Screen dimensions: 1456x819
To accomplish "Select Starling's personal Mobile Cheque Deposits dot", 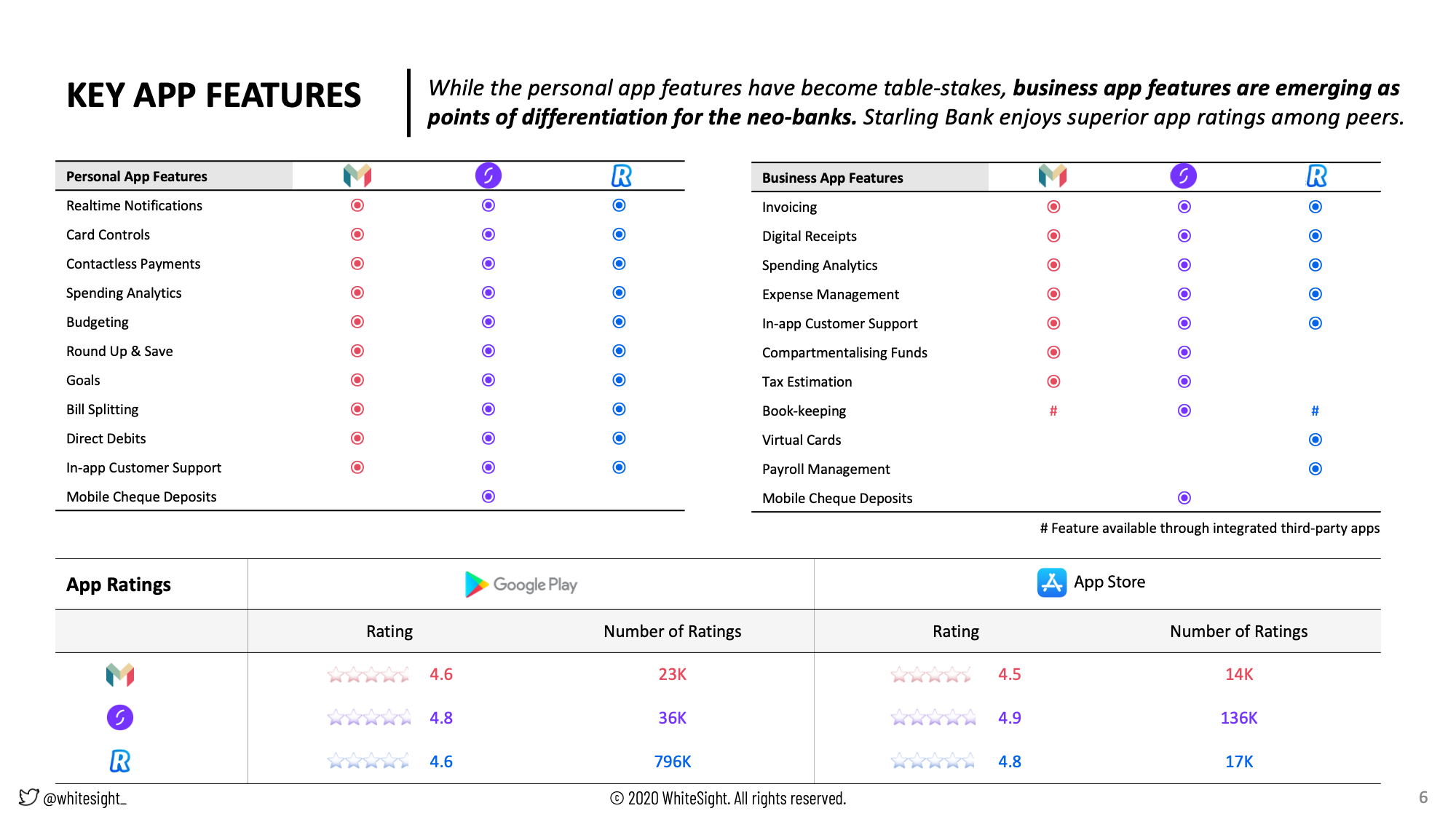I will click(x=488, y=496).
